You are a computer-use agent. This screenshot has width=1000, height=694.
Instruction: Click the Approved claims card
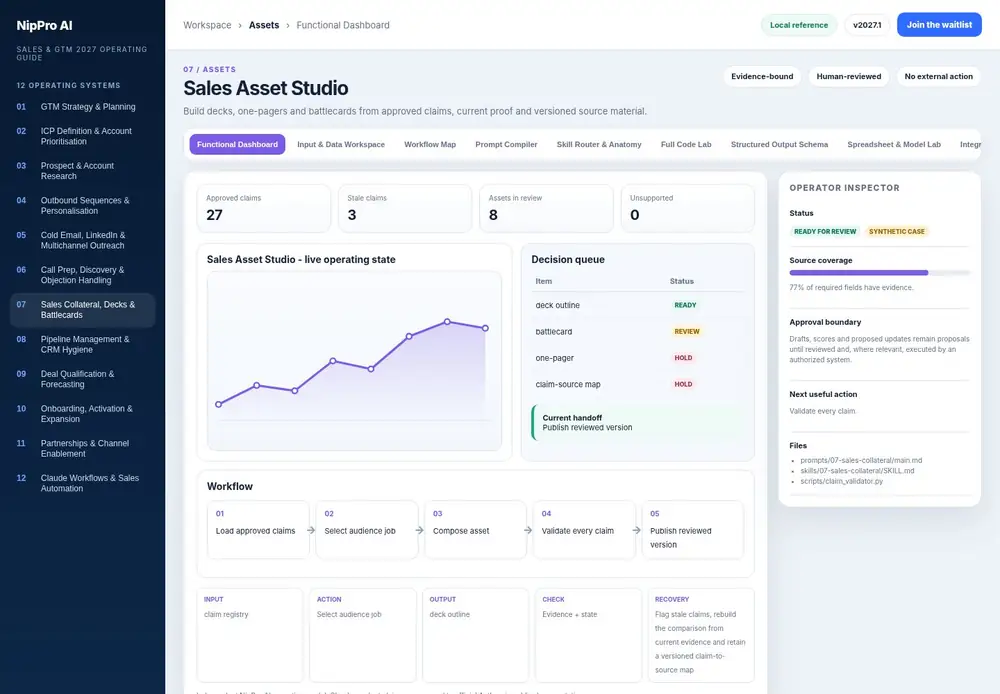pos(263,209)
